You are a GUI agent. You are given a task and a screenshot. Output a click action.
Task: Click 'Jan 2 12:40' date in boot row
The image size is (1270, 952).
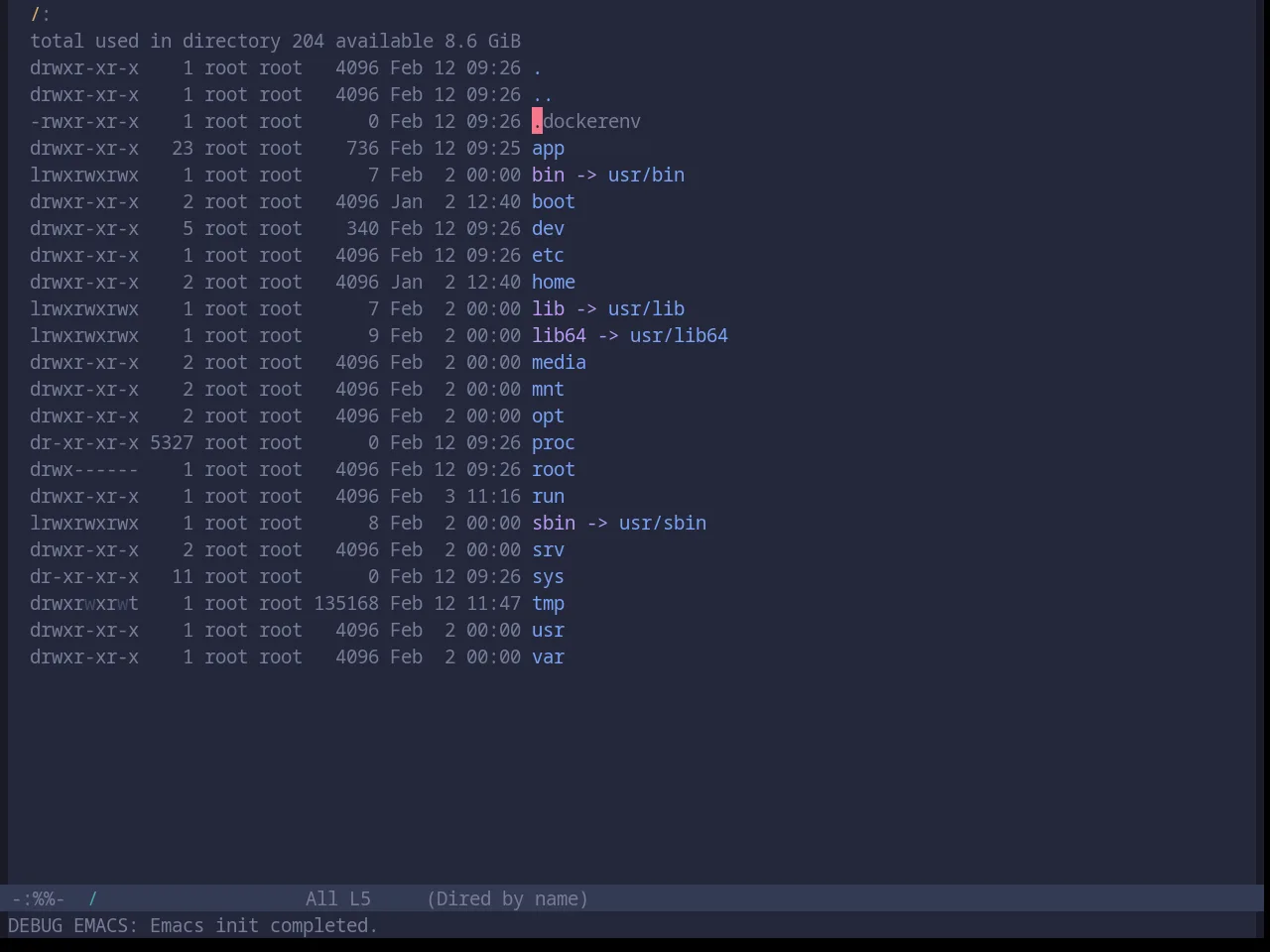[x=455, y=201]
